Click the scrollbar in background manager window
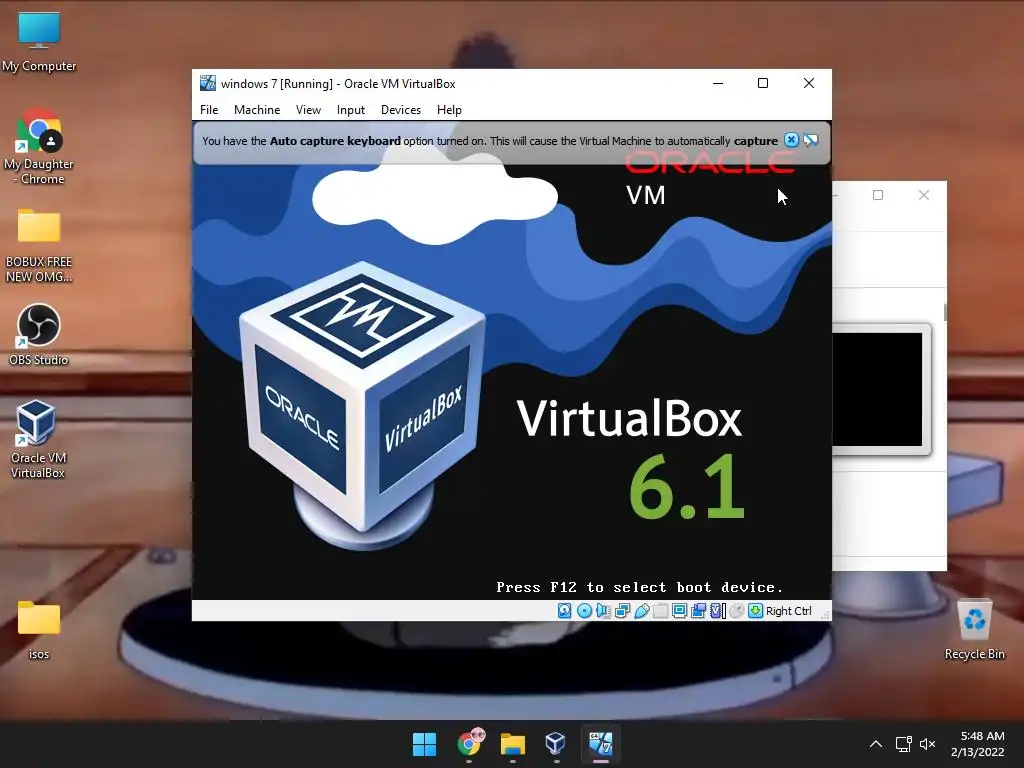1024x768 pixels. coord(945,312)
